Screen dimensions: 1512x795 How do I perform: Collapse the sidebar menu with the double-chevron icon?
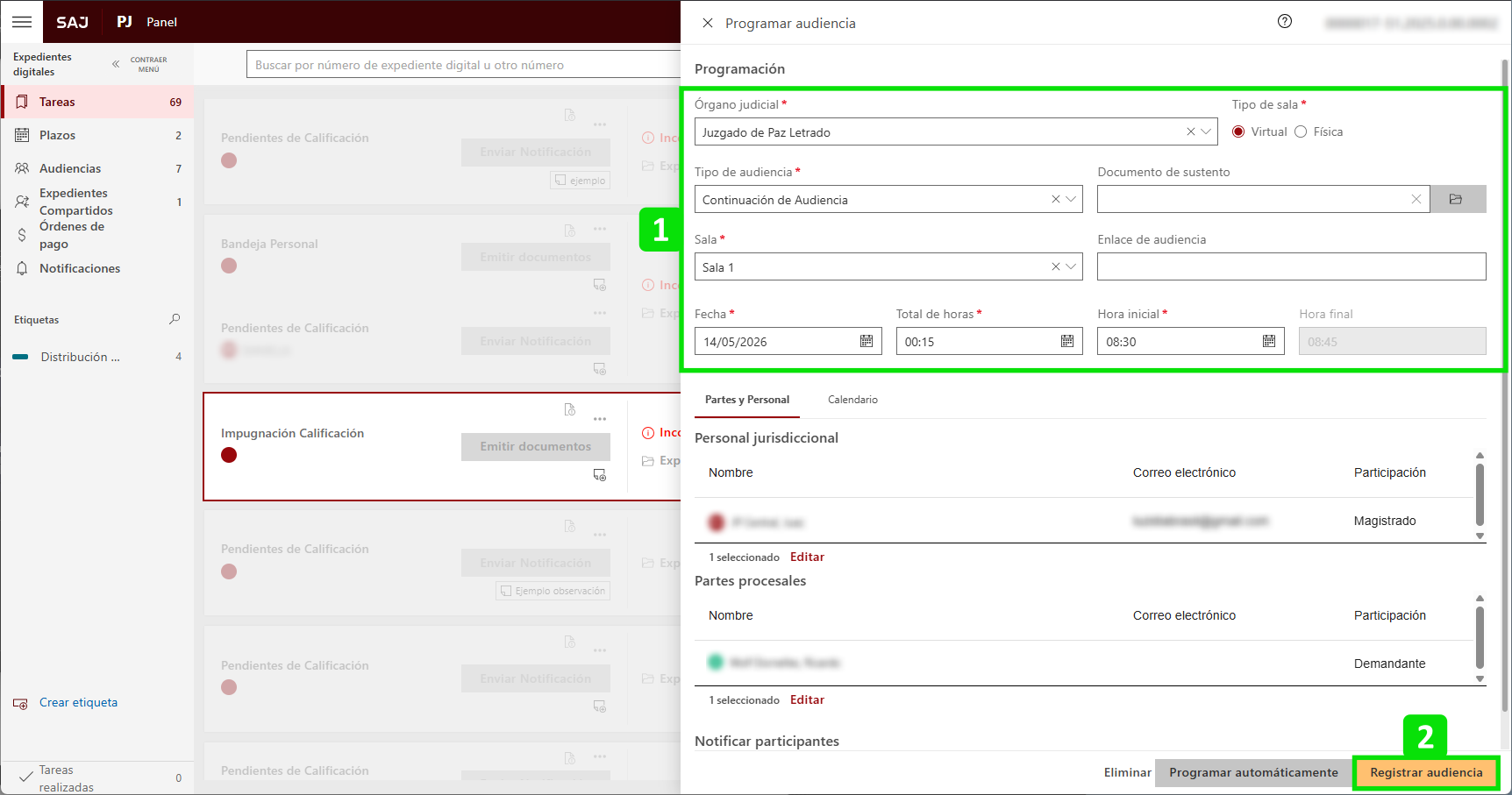[x=116, y=64]
